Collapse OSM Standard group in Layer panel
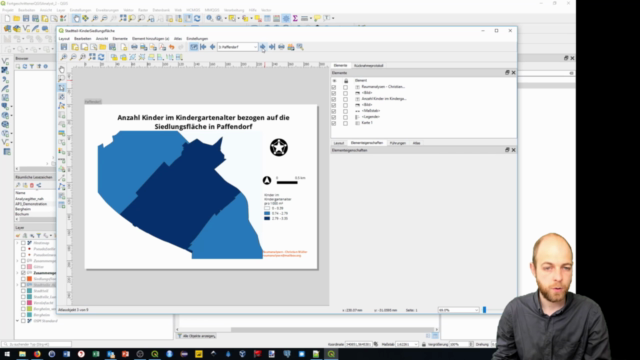Screen dimensions: 640x360 click(x=18, y=321)
